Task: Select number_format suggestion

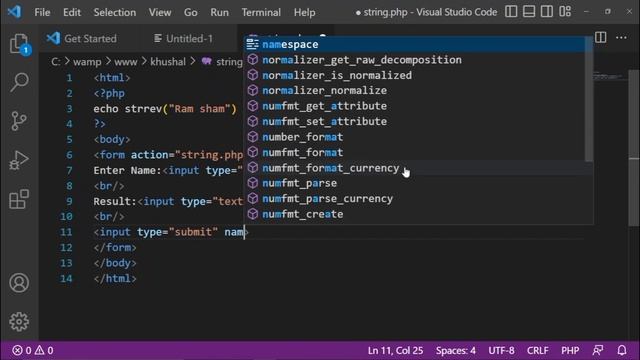Action: pyautogui.click(x=414, y=137)
